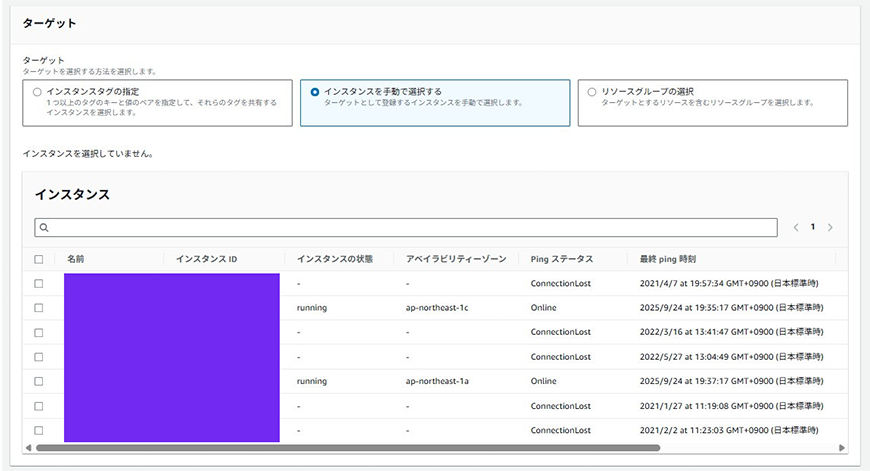Sort by the インスタンスの状態 column header
This screenshot has width=870, height=471.
[335, 259]
